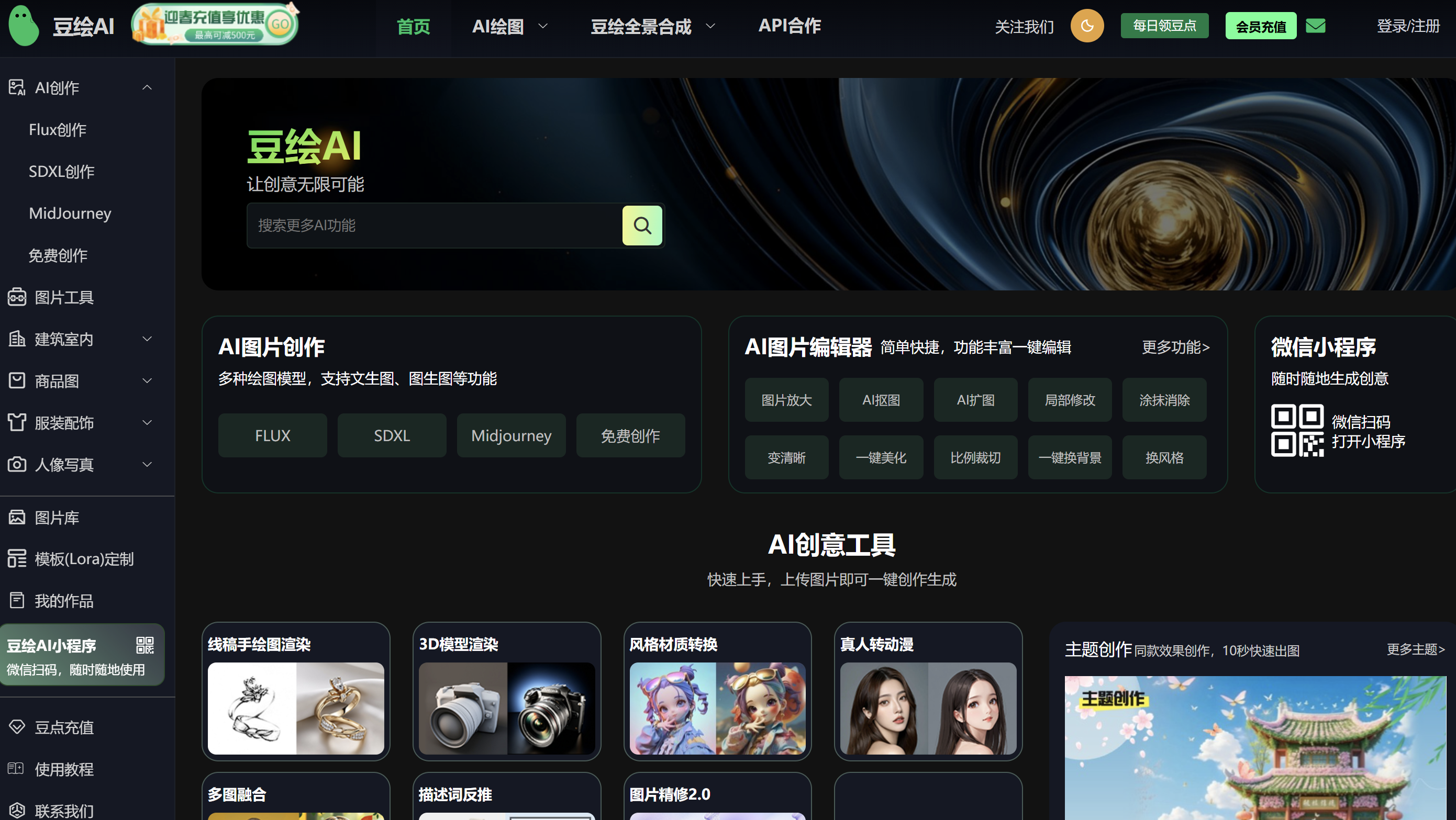Select SDXL创作 in the sidebar
This screenshot has width=1456, height=820.
[x=62, y=171]
